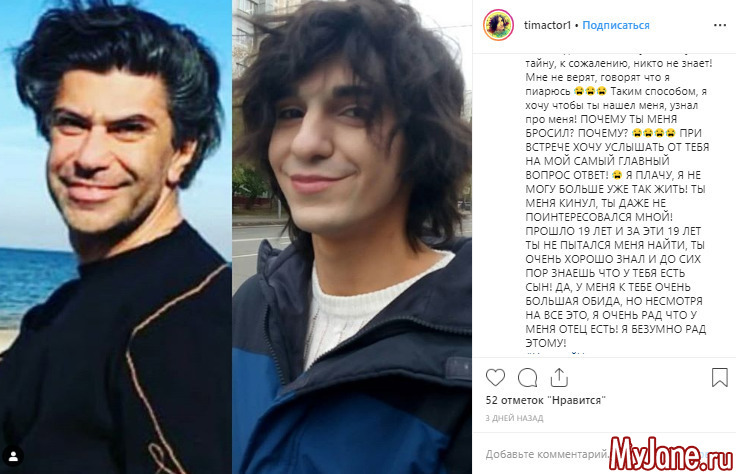Open the timactor1 profile avatar

[x=498, y=25]
